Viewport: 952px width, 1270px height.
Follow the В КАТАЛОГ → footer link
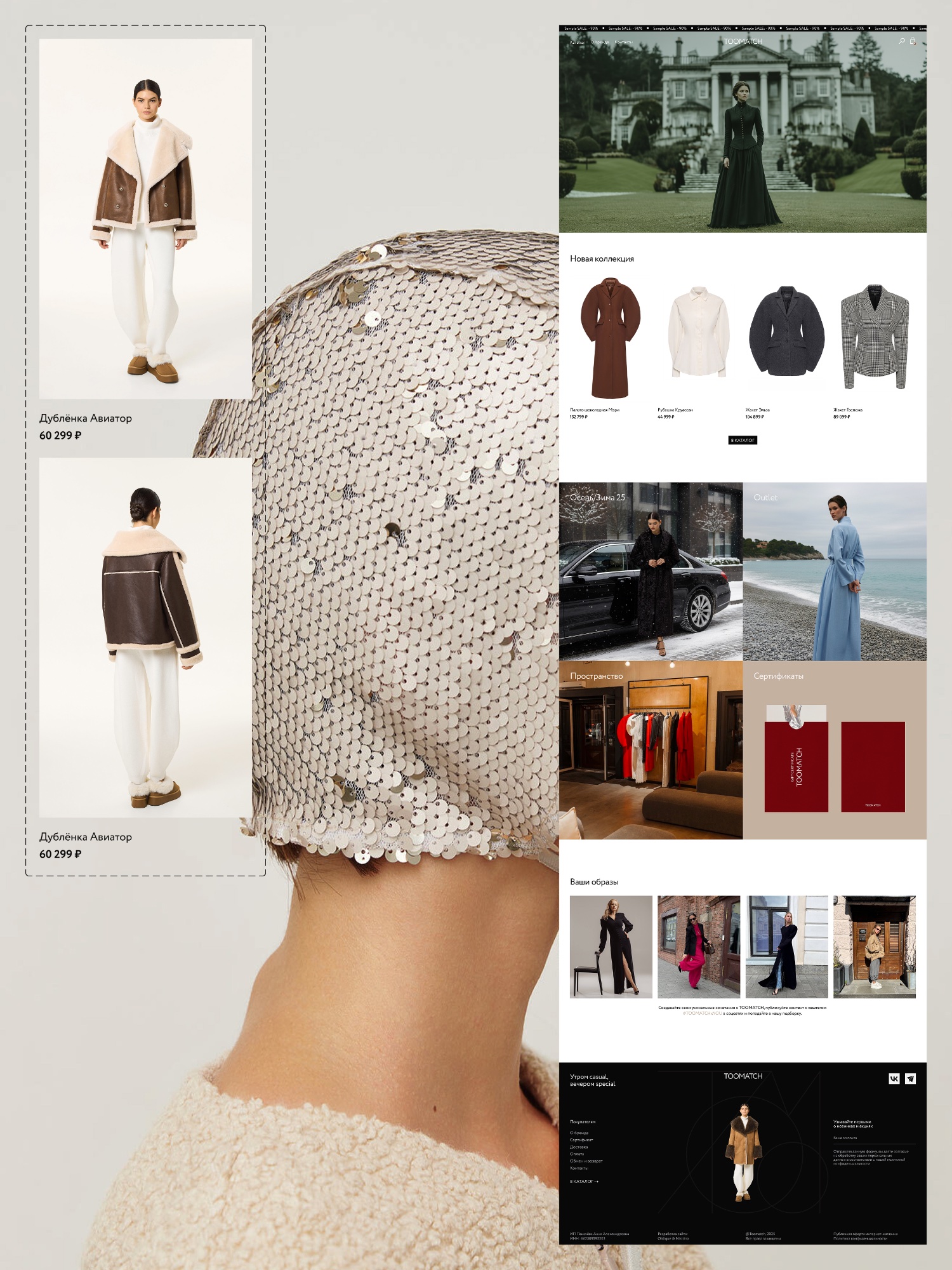coord(584,1181)
